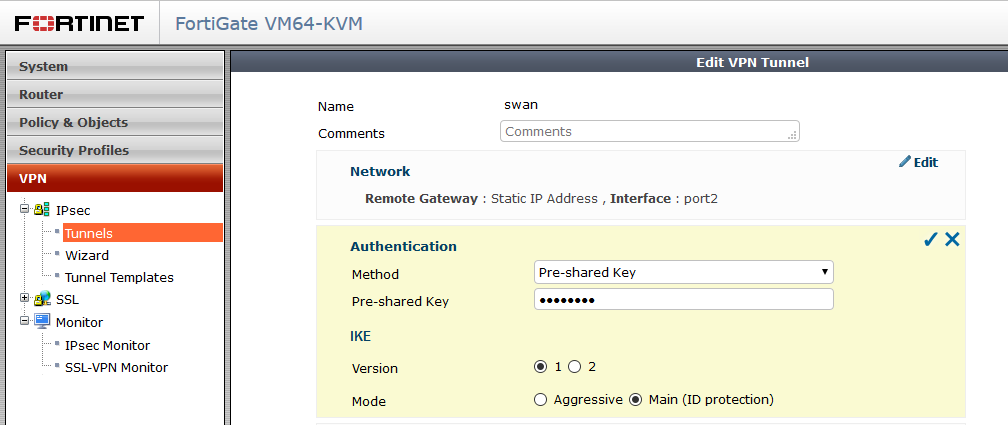This screenshot has height=425, width=1008.
Task: Open the Policy & Objects menu section
Action: click(x=114, y=123)
